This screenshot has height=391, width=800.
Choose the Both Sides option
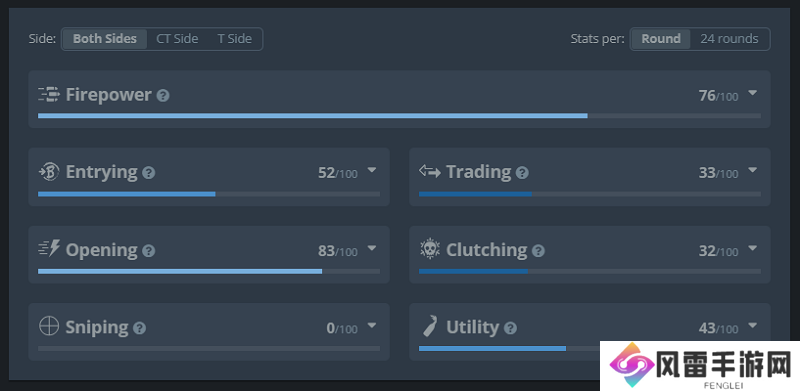coord(105,39)
